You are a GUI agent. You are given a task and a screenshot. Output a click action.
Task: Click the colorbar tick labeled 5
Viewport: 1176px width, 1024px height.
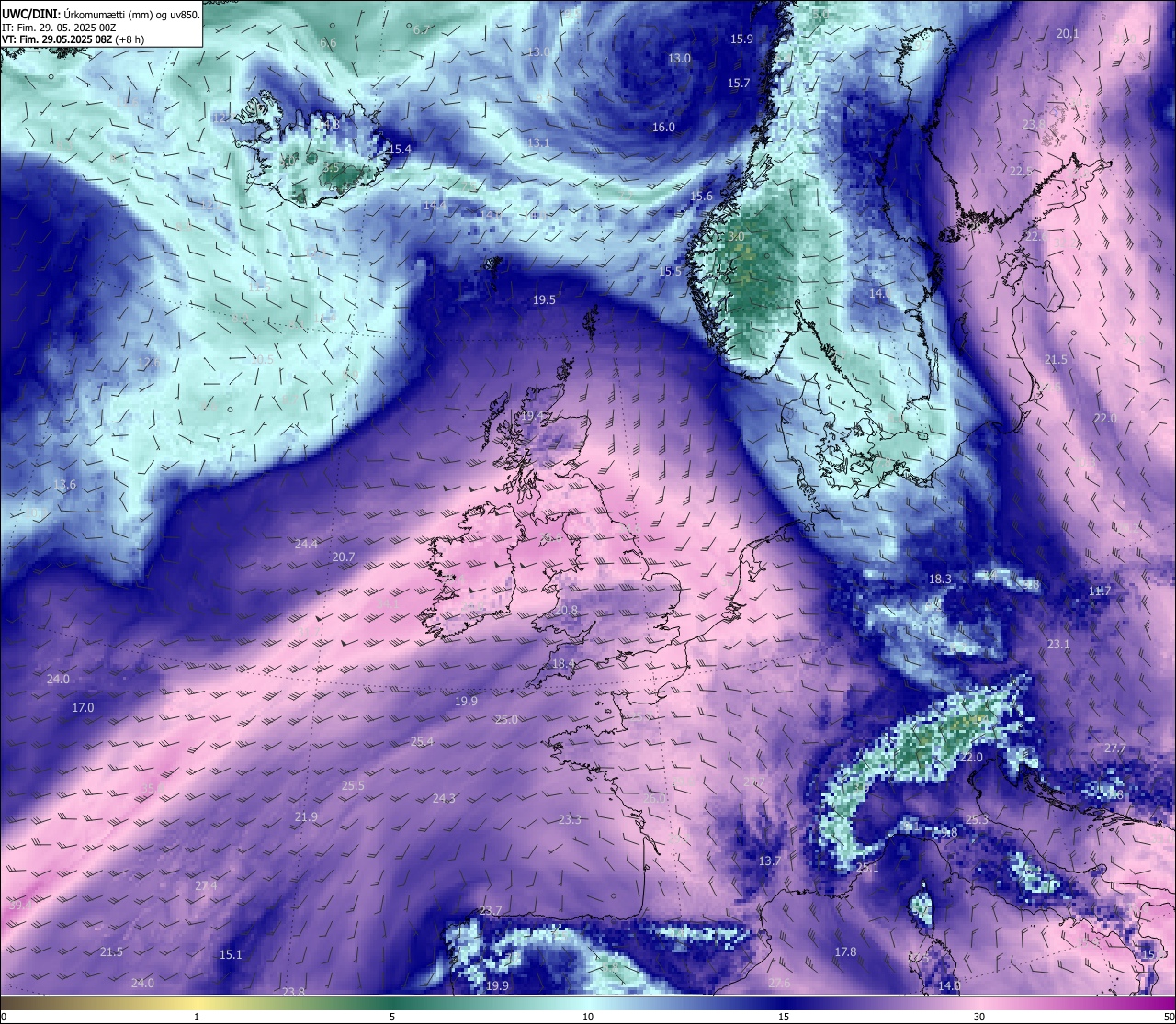click(392, 1017)
